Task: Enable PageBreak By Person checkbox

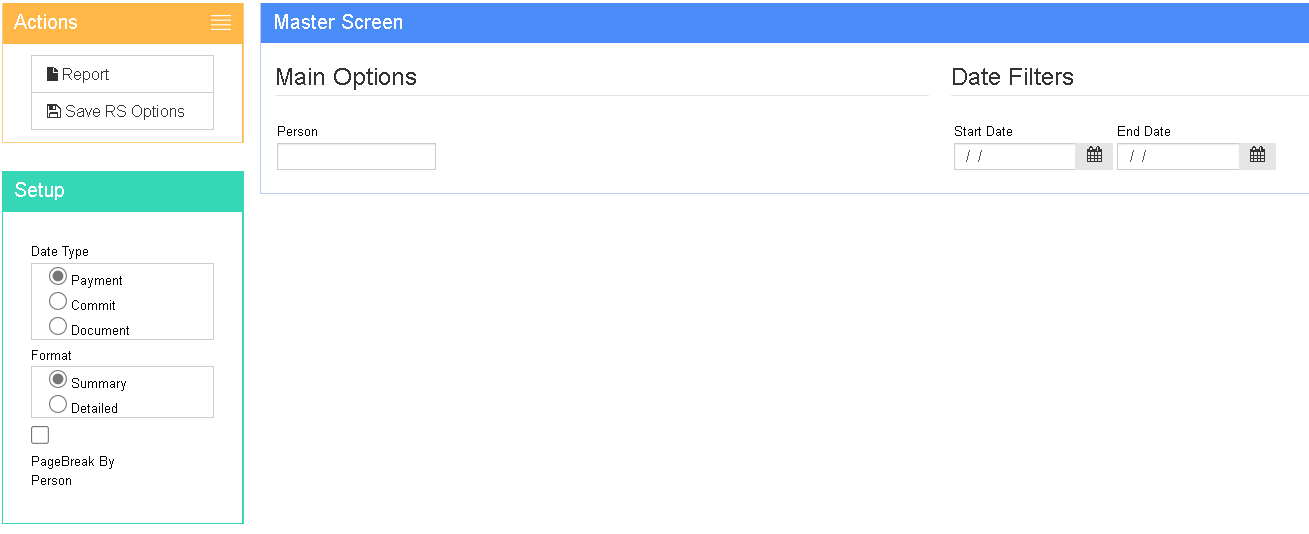Action: [x=40, y=435]
